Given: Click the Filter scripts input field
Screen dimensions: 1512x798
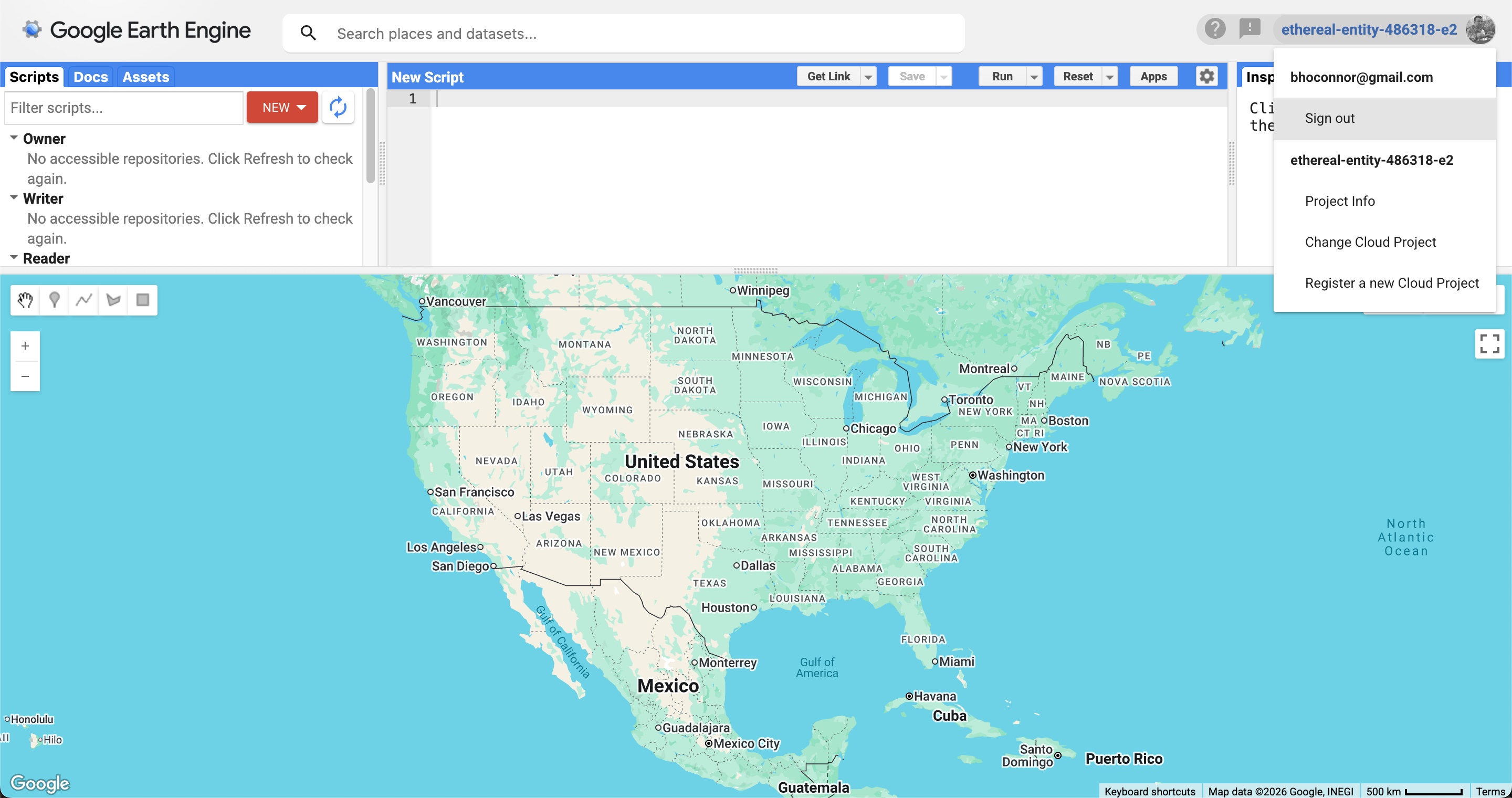Looking at the screenshot, I should click(x=123, y=108).
